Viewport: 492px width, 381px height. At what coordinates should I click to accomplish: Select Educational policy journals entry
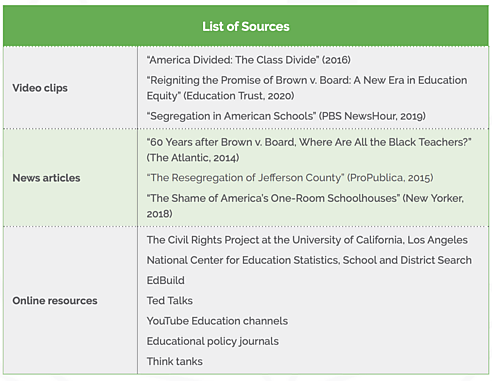pos(213,341)
